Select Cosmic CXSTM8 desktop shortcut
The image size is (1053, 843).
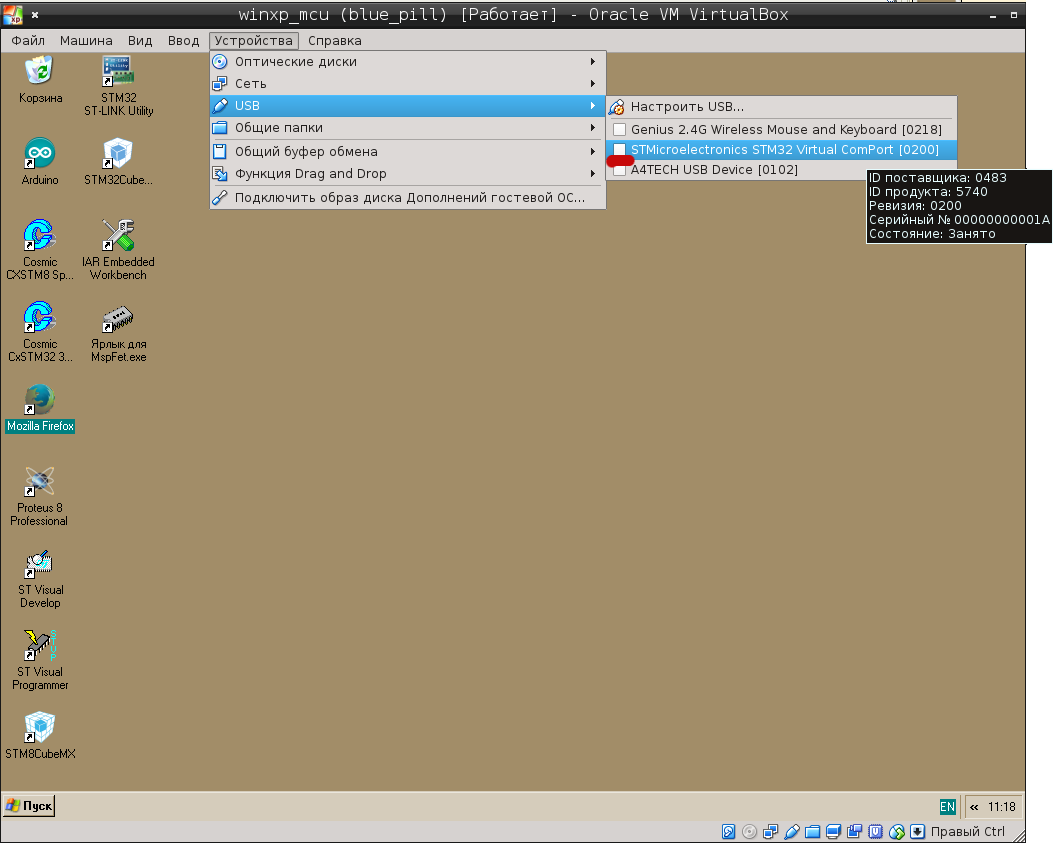pyautogui.click(x=40, y=250)
